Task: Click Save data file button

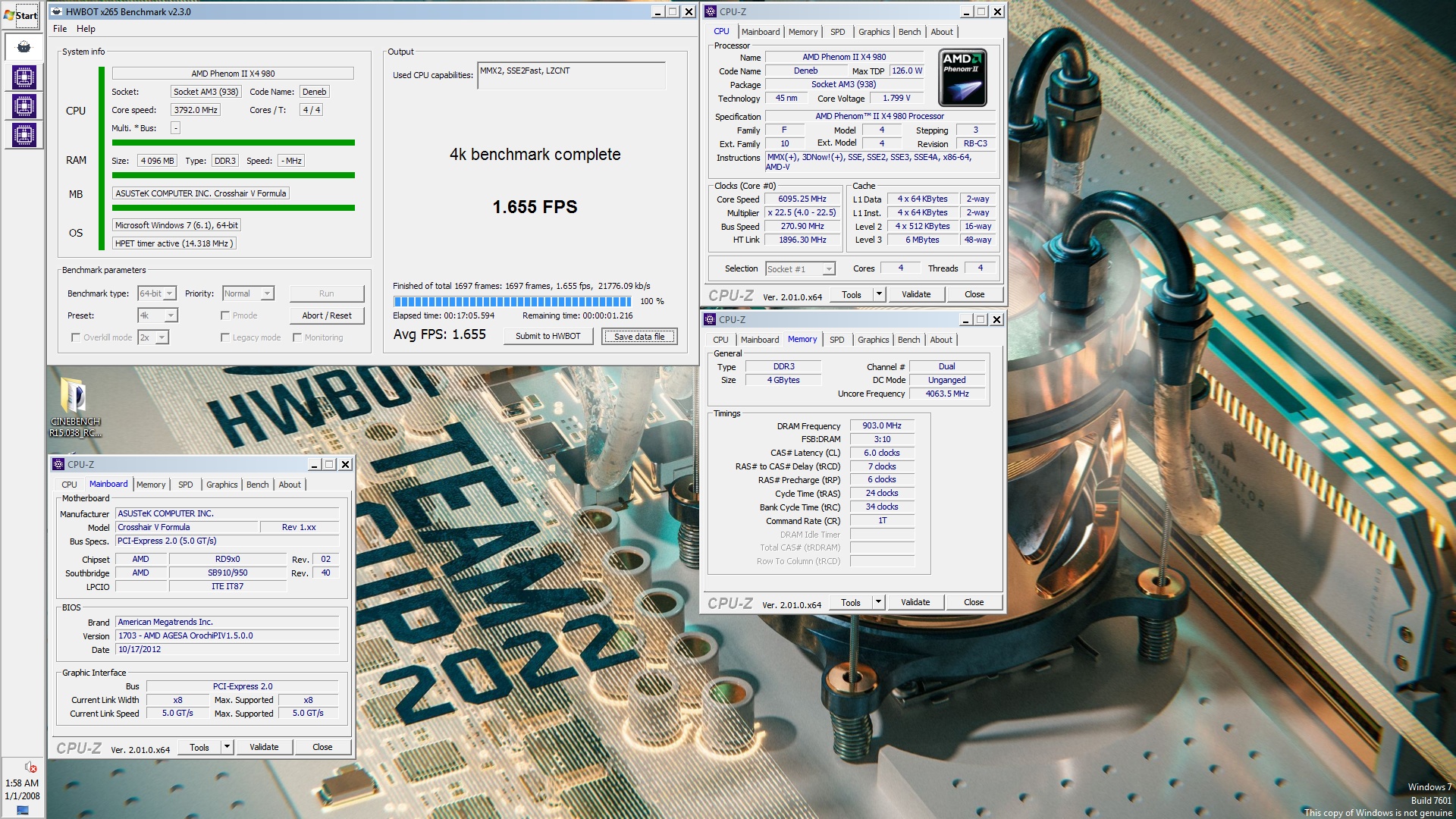Action: 639,336
